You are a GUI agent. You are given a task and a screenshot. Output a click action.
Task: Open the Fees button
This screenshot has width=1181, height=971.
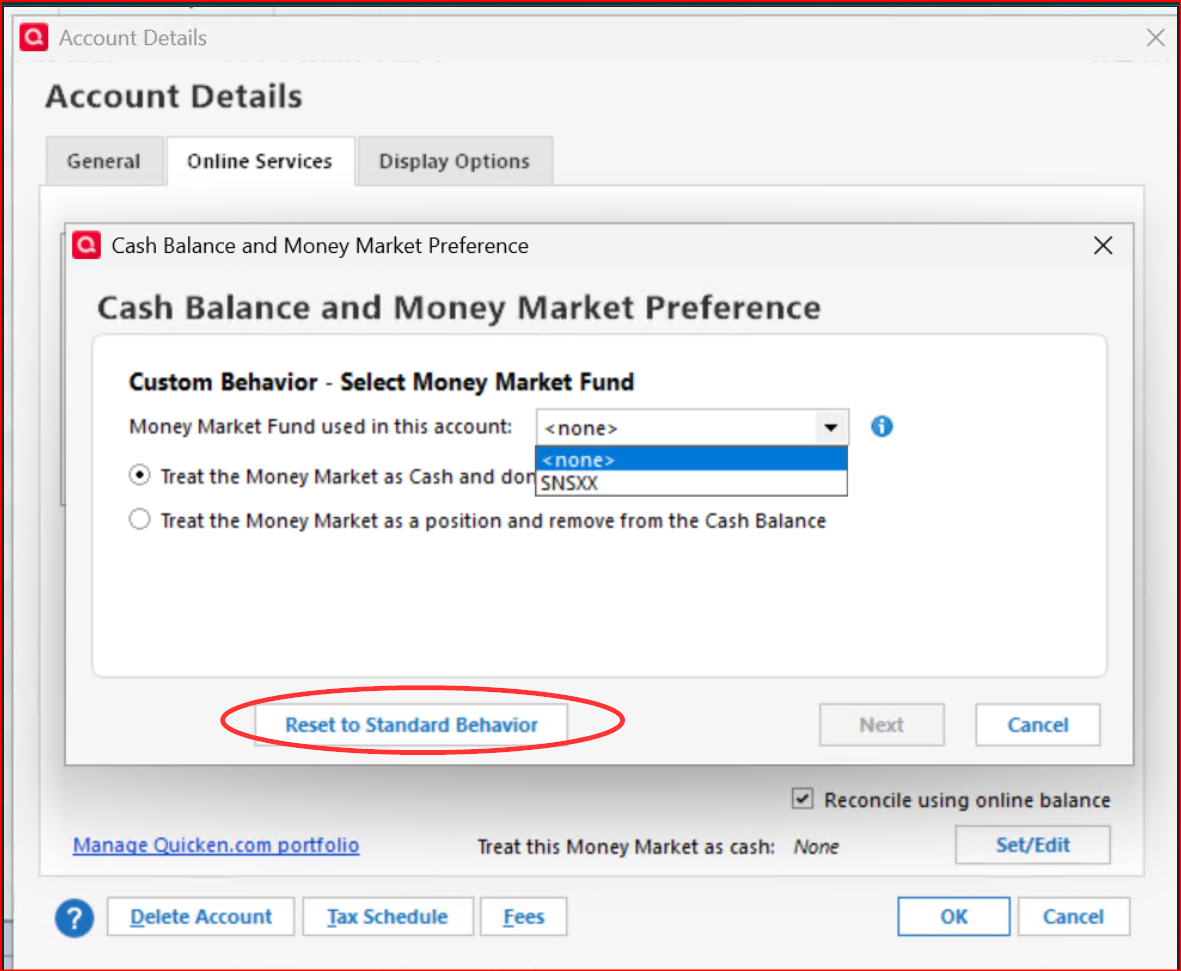523,917
